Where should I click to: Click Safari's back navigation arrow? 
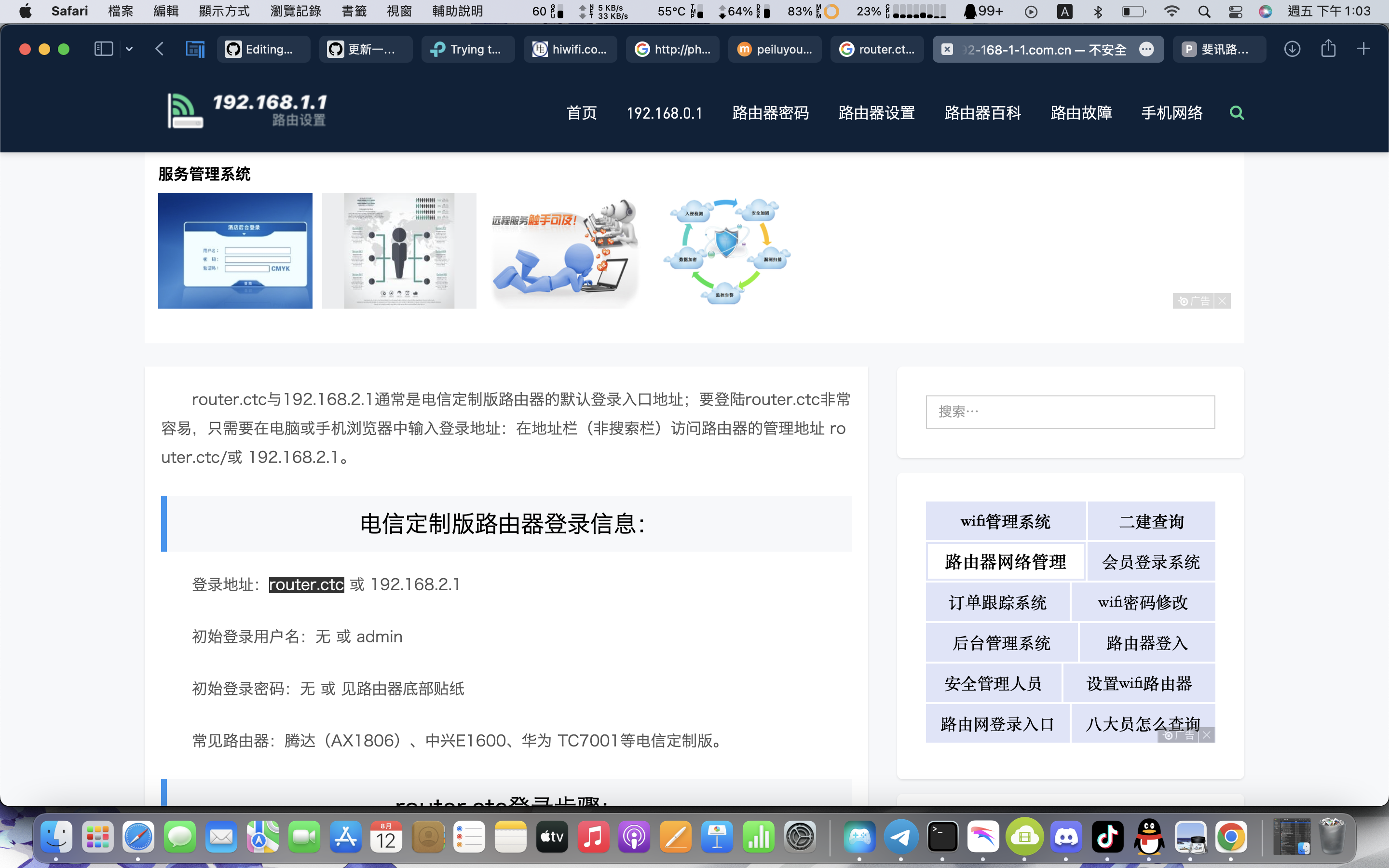point(159,49)
